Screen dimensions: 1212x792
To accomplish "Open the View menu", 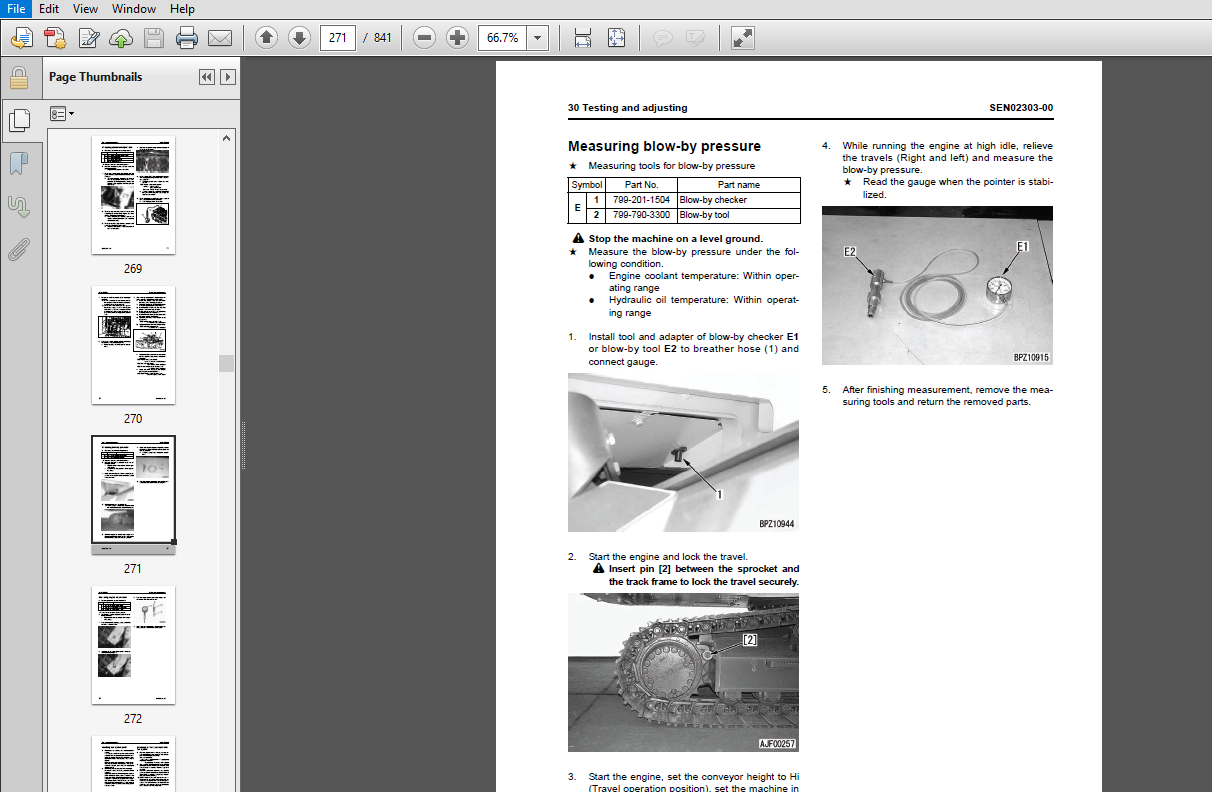I will pyautogui.click(x=85, y=8).
